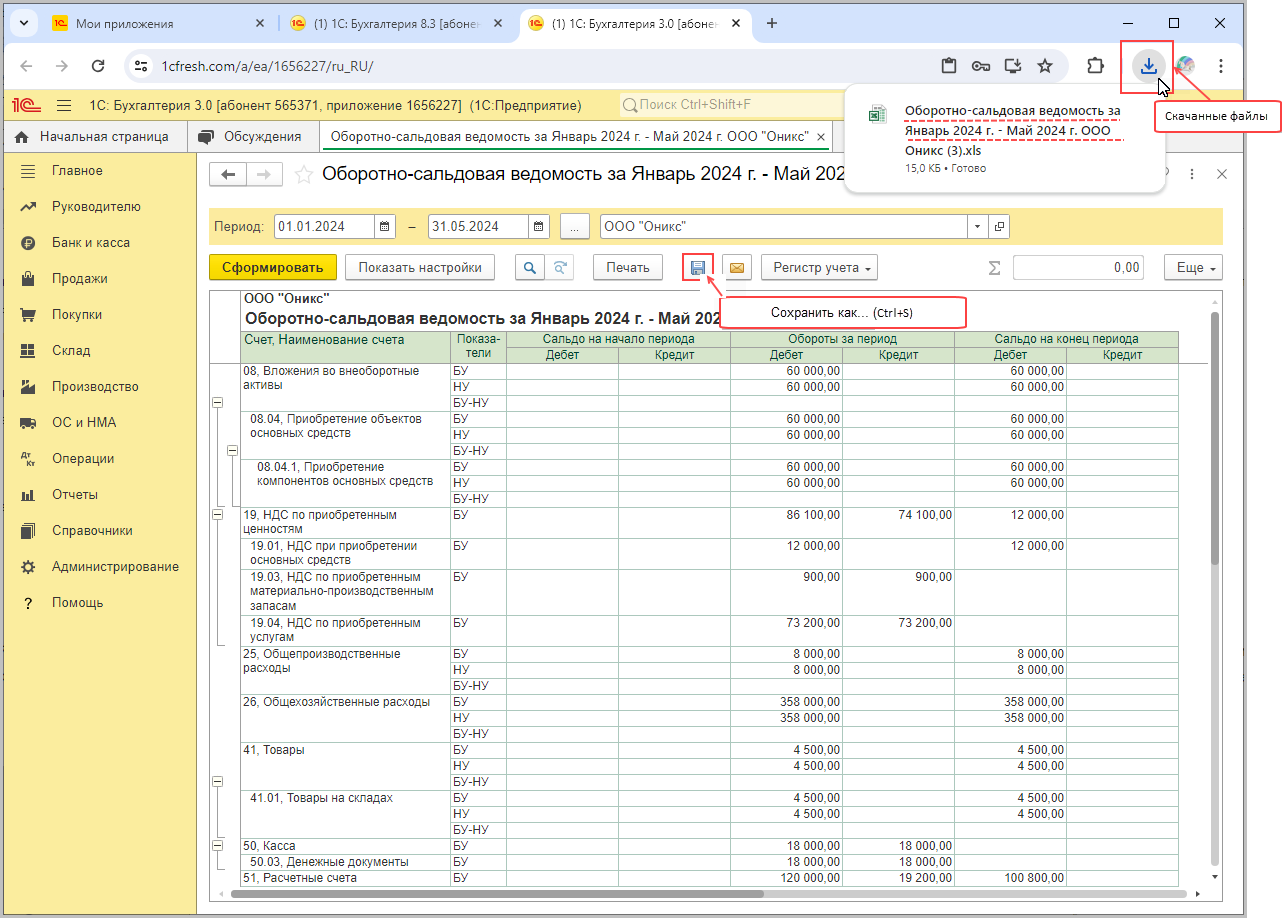Screen dimensions: 1284x918
Task: Click the find-next icon beside magnifier
Action: [560, 267]
